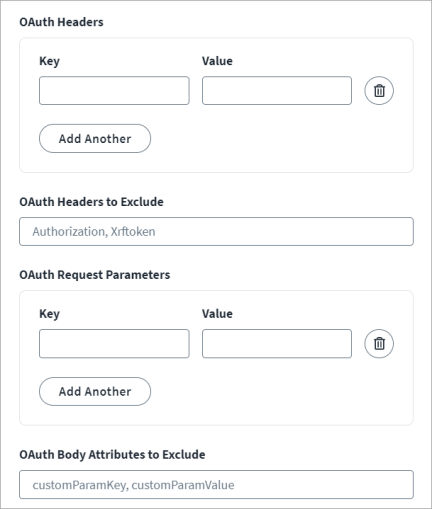
Task: Click the OAuth Body Attributes to Exclude label
Action: pos(112,455)
